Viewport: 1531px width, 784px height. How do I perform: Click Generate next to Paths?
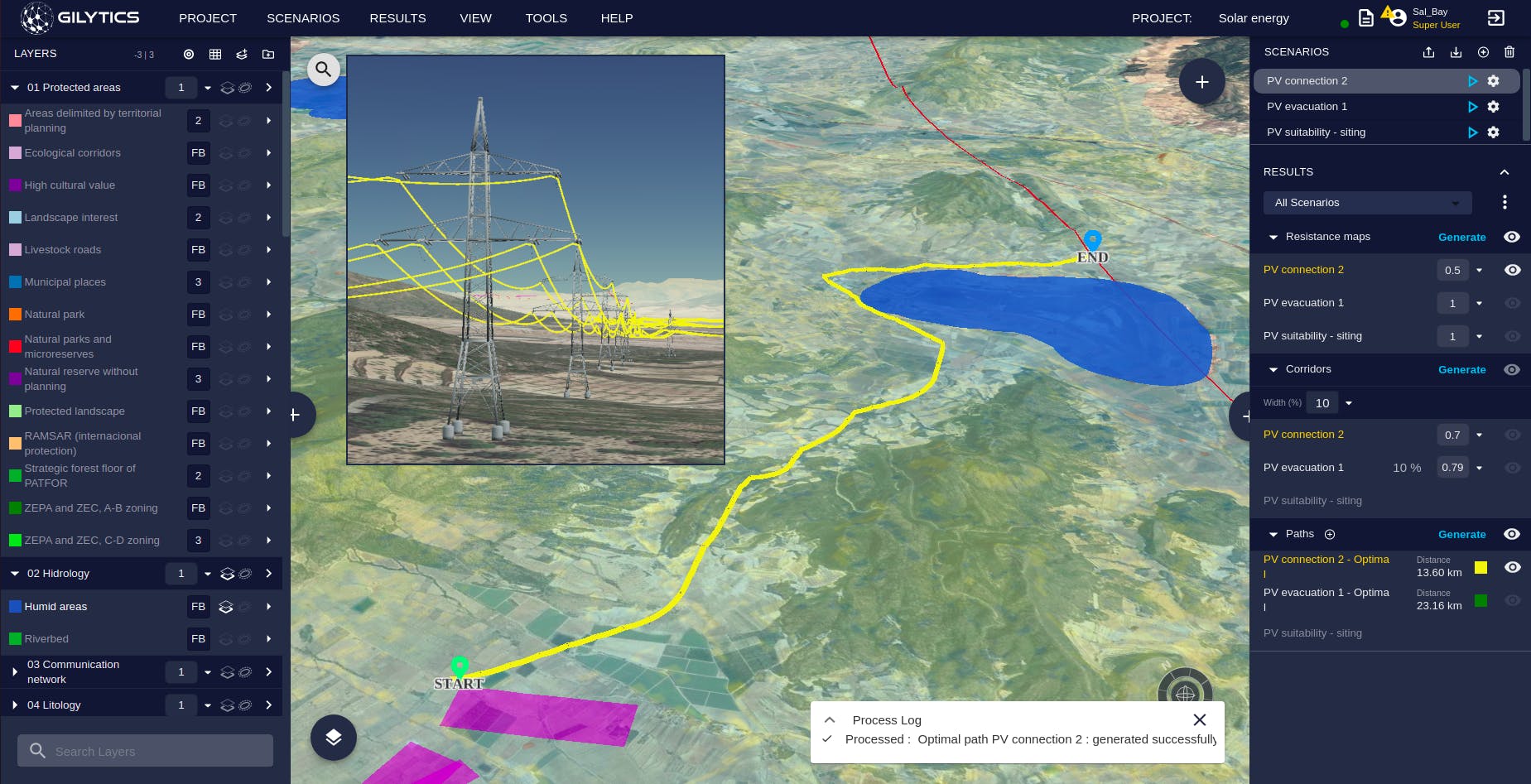coord(1461,535)
